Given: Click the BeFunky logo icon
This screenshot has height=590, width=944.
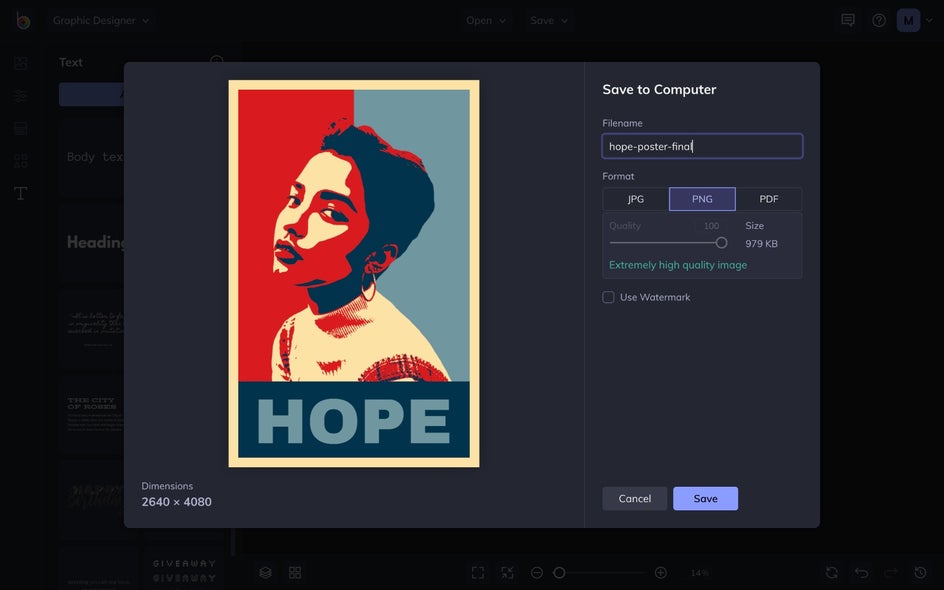Looking at the screenshot, I should (23, 20).
